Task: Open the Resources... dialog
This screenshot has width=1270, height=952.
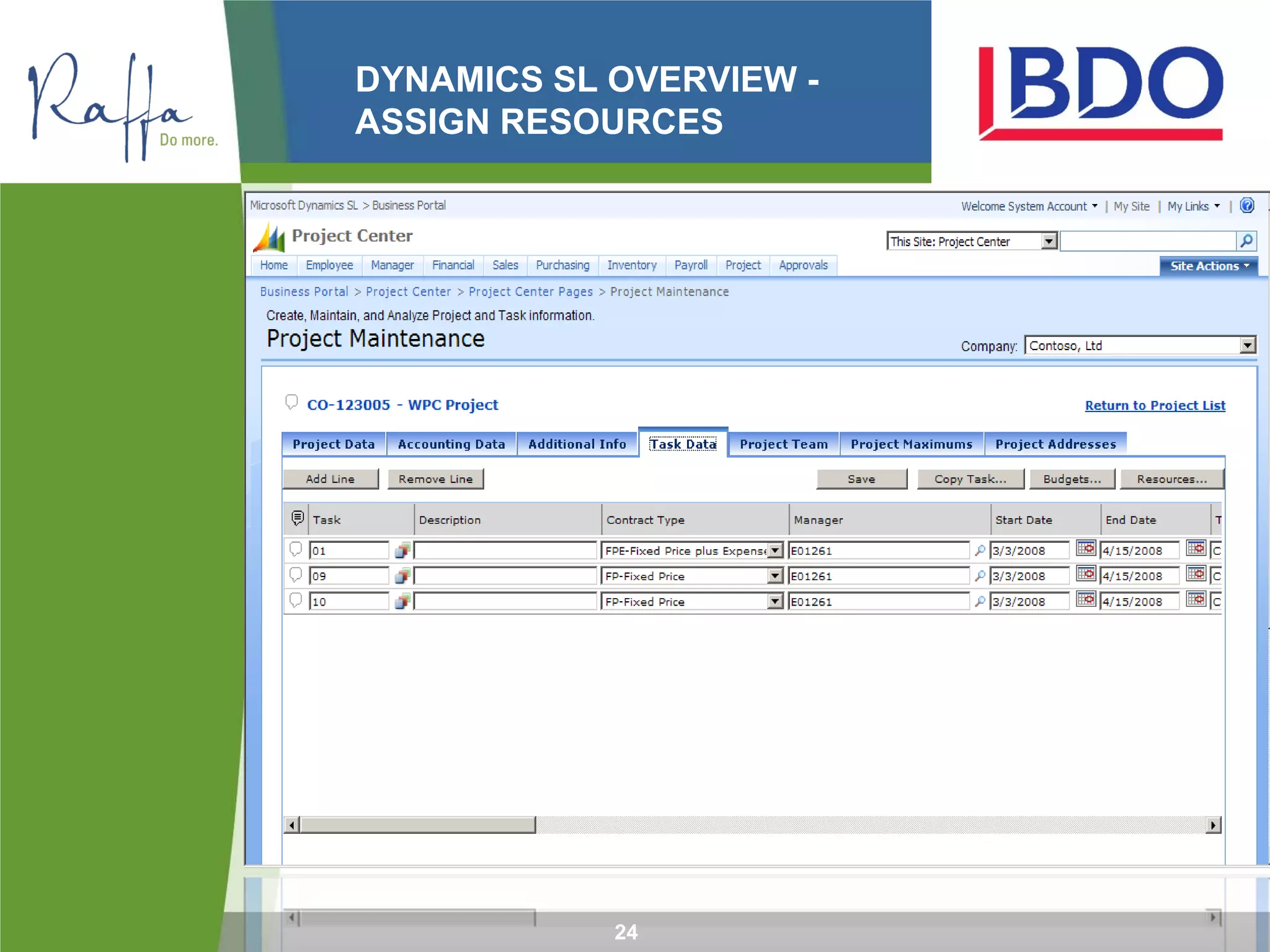Action: [1172, 479]
